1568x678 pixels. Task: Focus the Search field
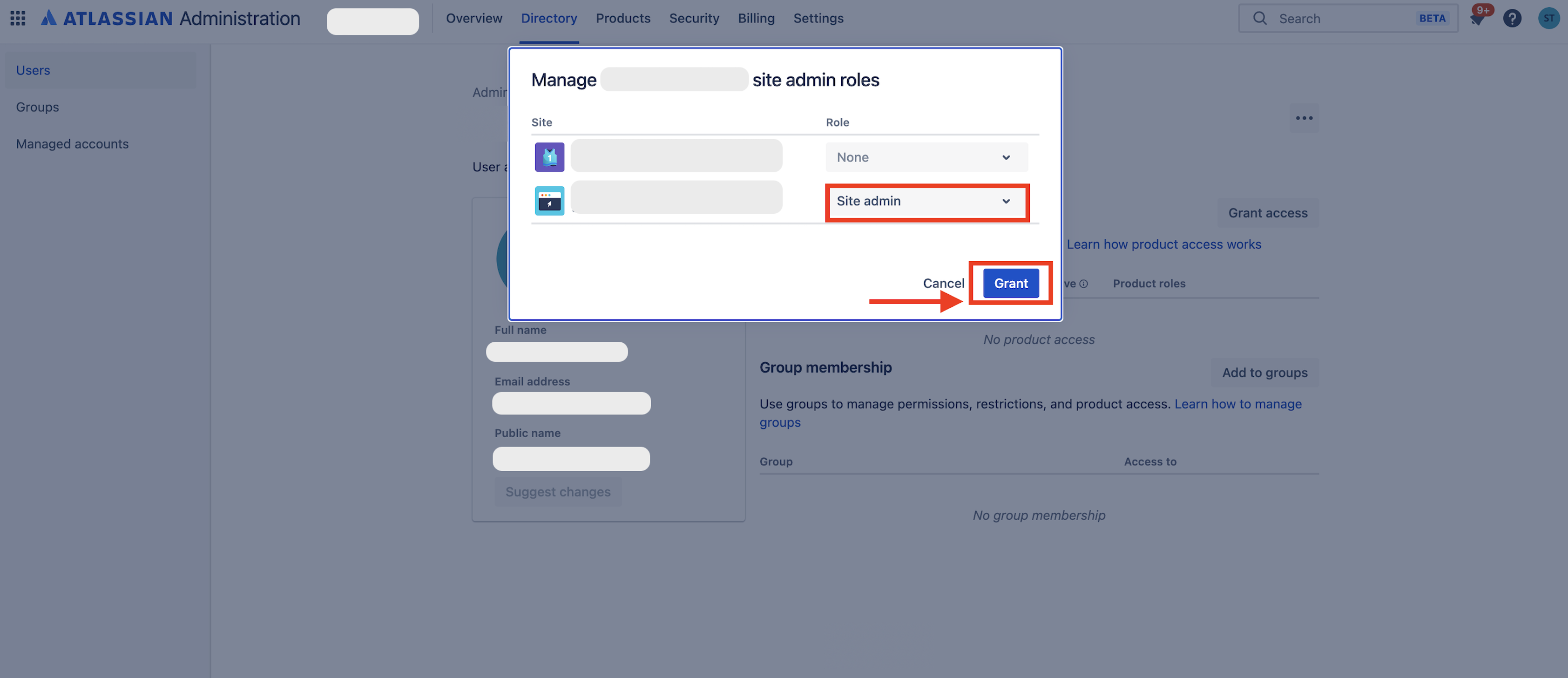tap(1348, 18)
